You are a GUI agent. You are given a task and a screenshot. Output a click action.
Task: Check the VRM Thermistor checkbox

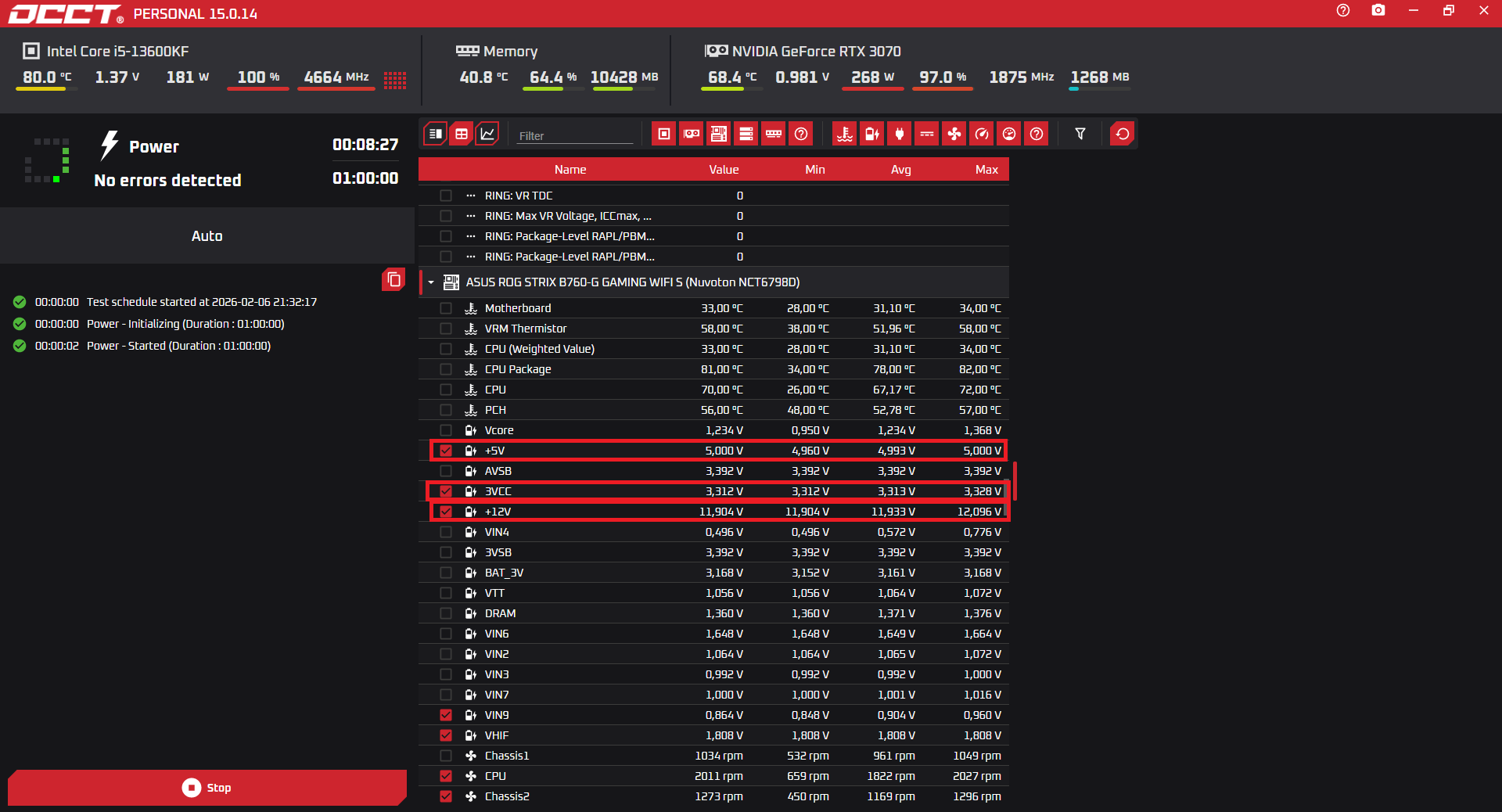[x=446, y=329]
